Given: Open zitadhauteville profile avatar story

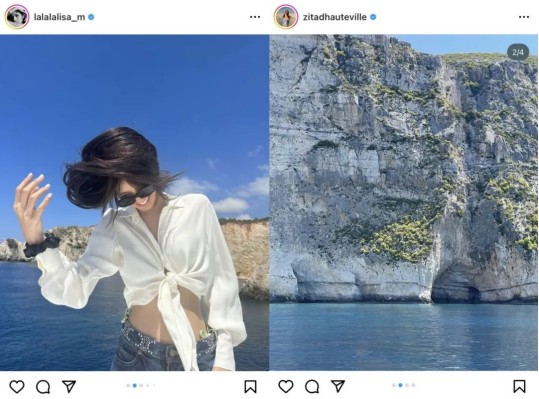Looking at the screenshot, I should tap(286, 16).
